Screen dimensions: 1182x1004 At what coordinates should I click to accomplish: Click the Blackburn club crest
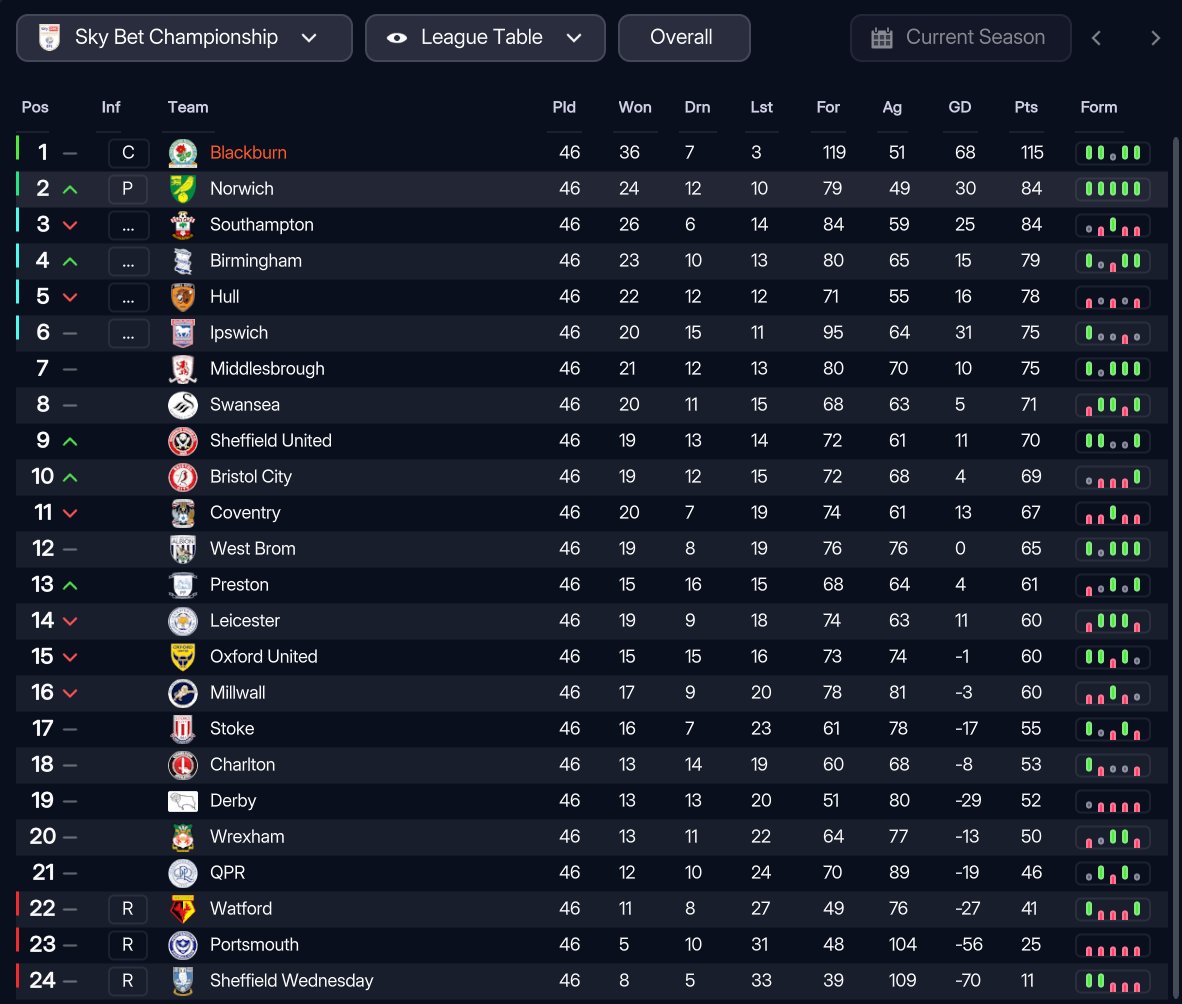point(182,153)
